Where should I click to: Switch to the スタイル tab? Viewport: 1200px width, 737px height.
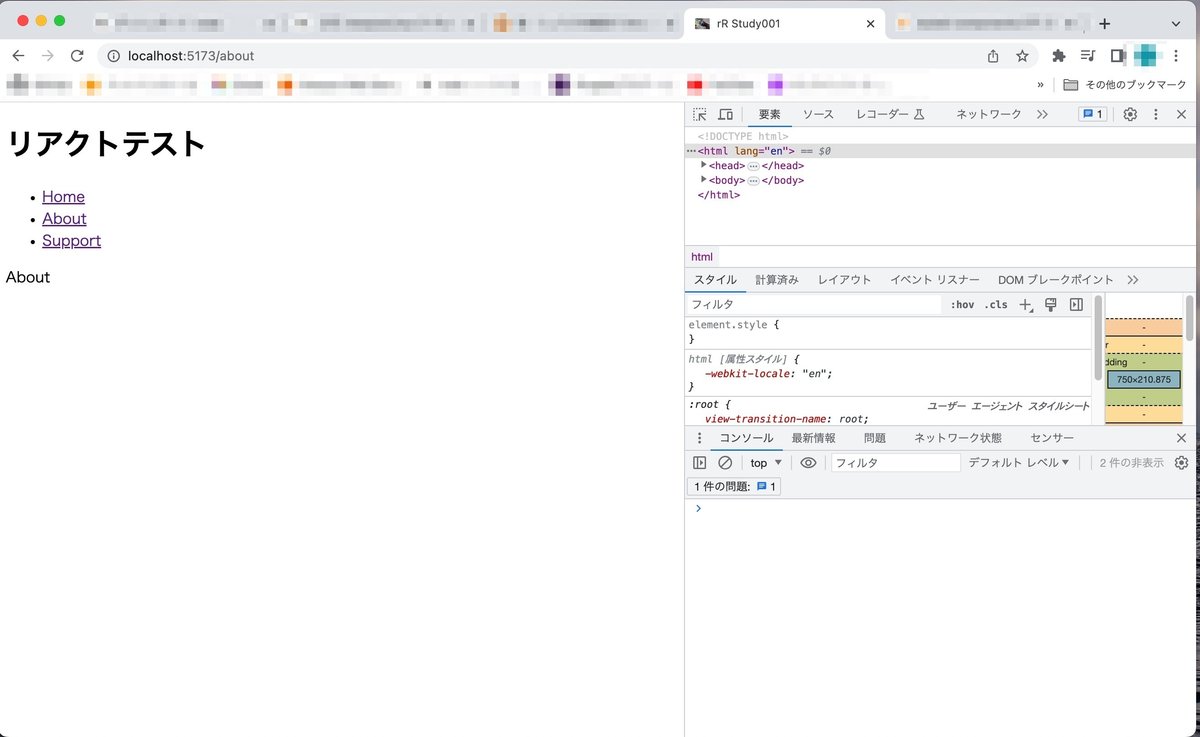[715, 280]
